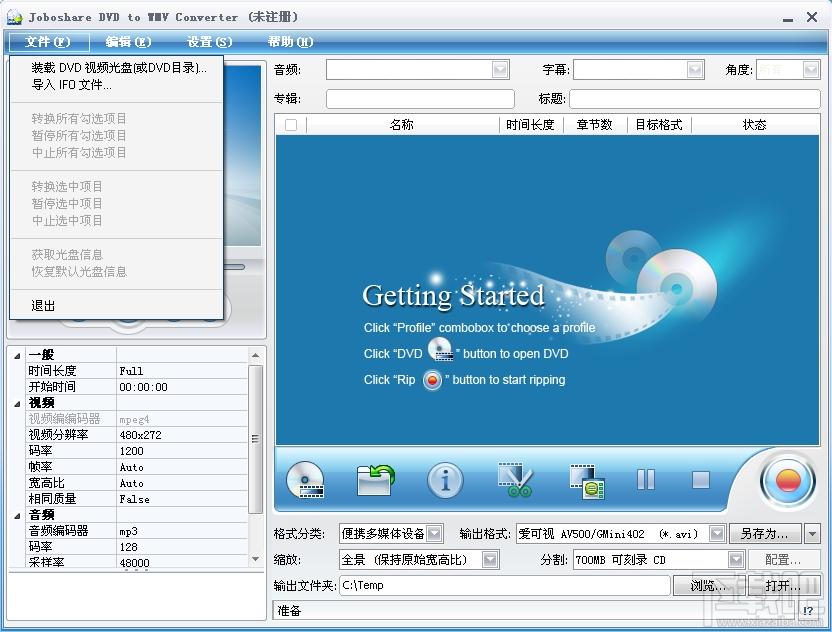Click the 视频分辨率 value 480x272

[182, 435]
